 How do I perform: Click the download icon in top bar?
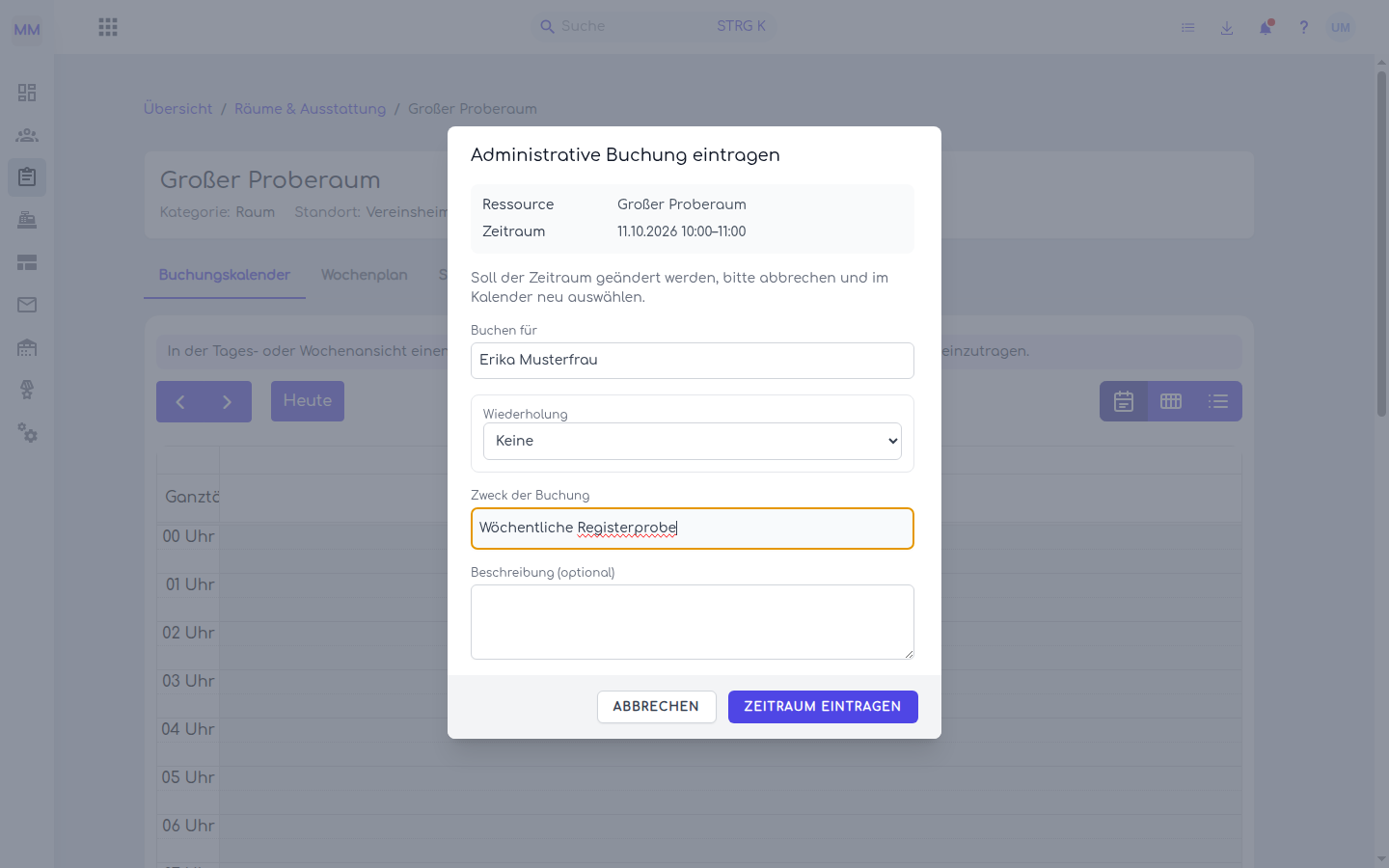(x=1227, y=28)
